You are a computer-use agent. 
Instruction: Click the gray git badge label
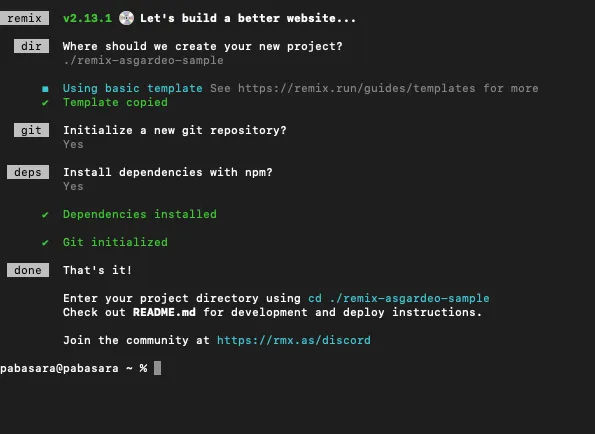31,130
